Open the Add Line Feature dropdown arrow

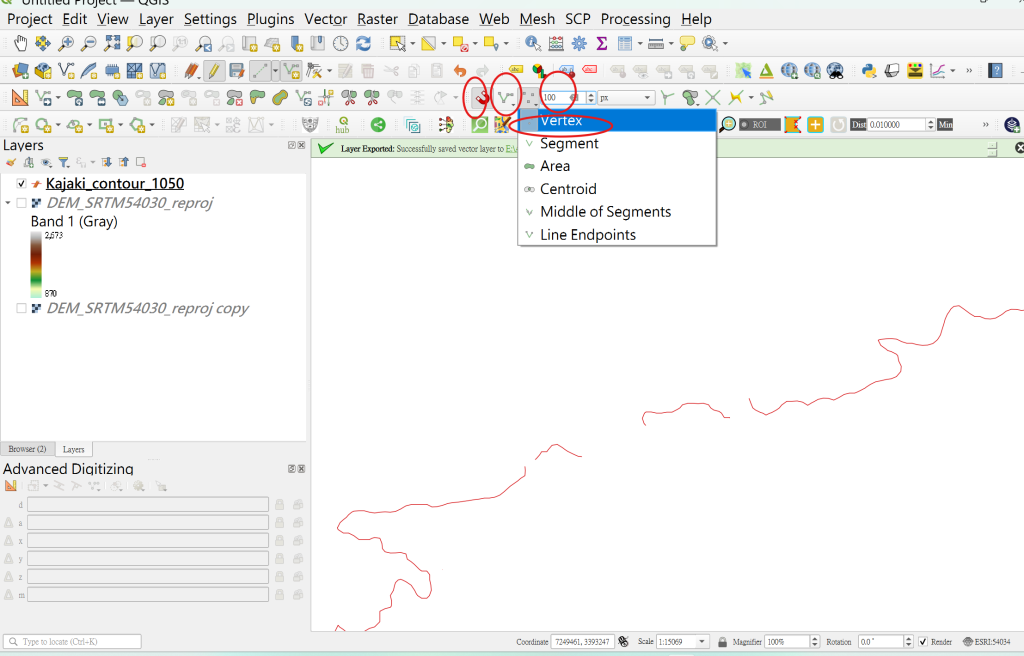pyautogui.click(x=276, y=71)
